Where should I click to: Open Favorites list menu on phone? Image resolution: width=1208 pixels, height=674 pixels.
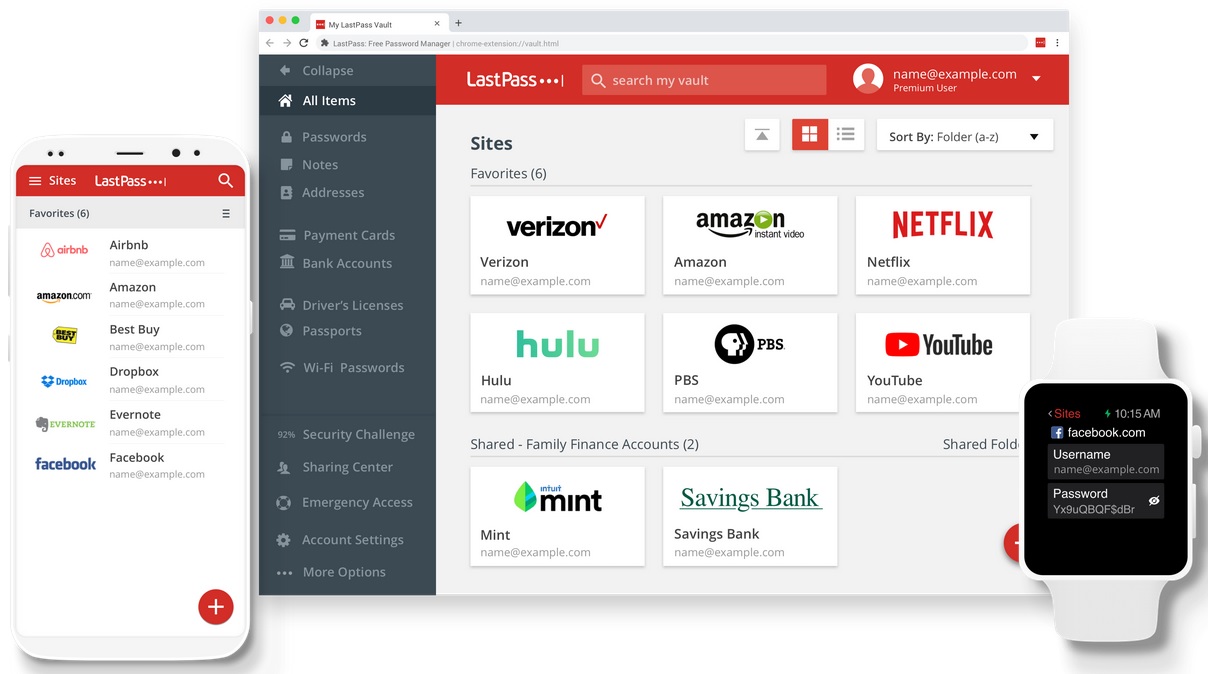pos(226,214)
